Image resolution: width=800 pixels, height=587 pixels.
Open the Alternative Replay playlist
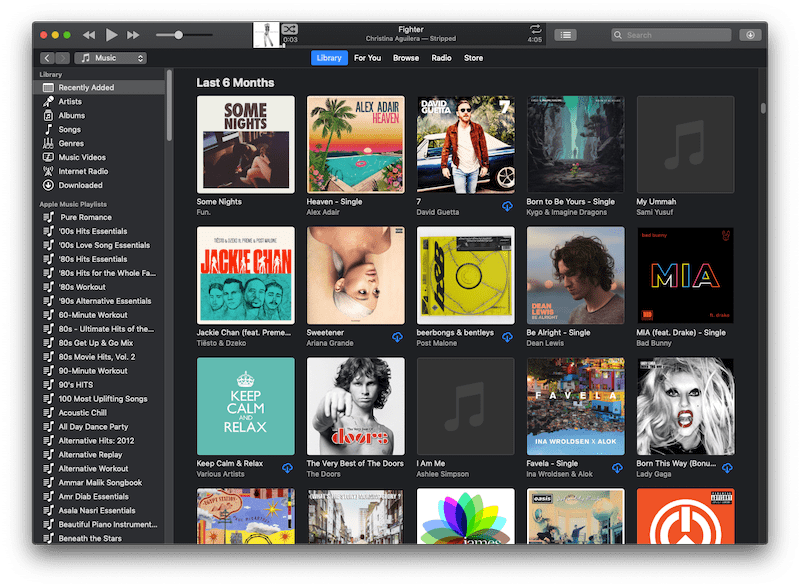click(x=99, y=455)
